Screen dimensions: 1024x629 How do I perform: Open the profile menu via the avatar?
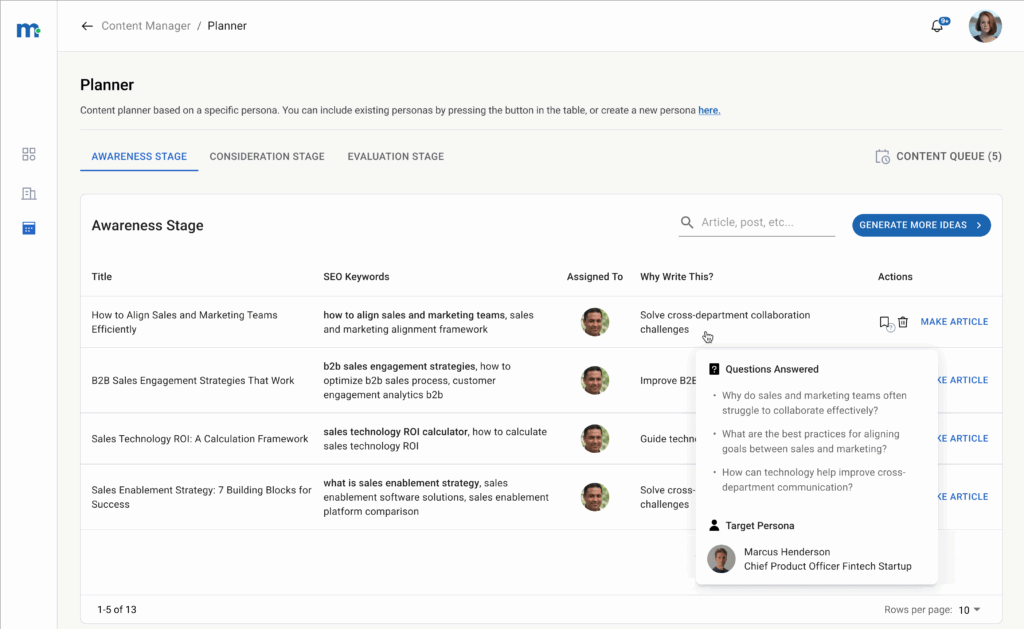(985, 26)
